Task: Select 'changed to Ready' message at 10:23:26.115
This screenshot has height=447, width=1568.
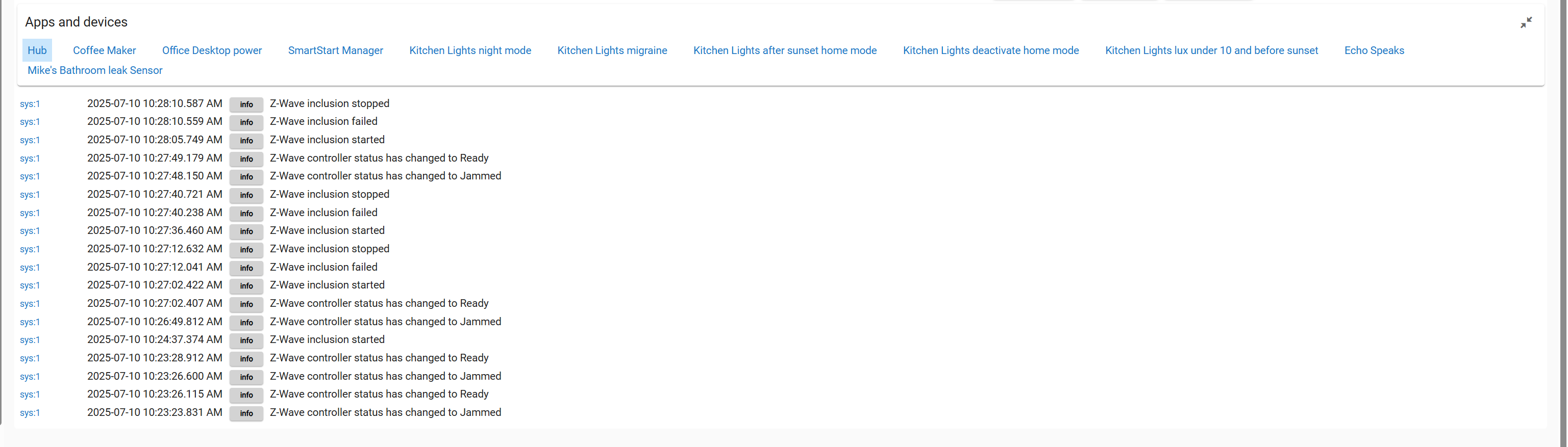Action: 379,394
